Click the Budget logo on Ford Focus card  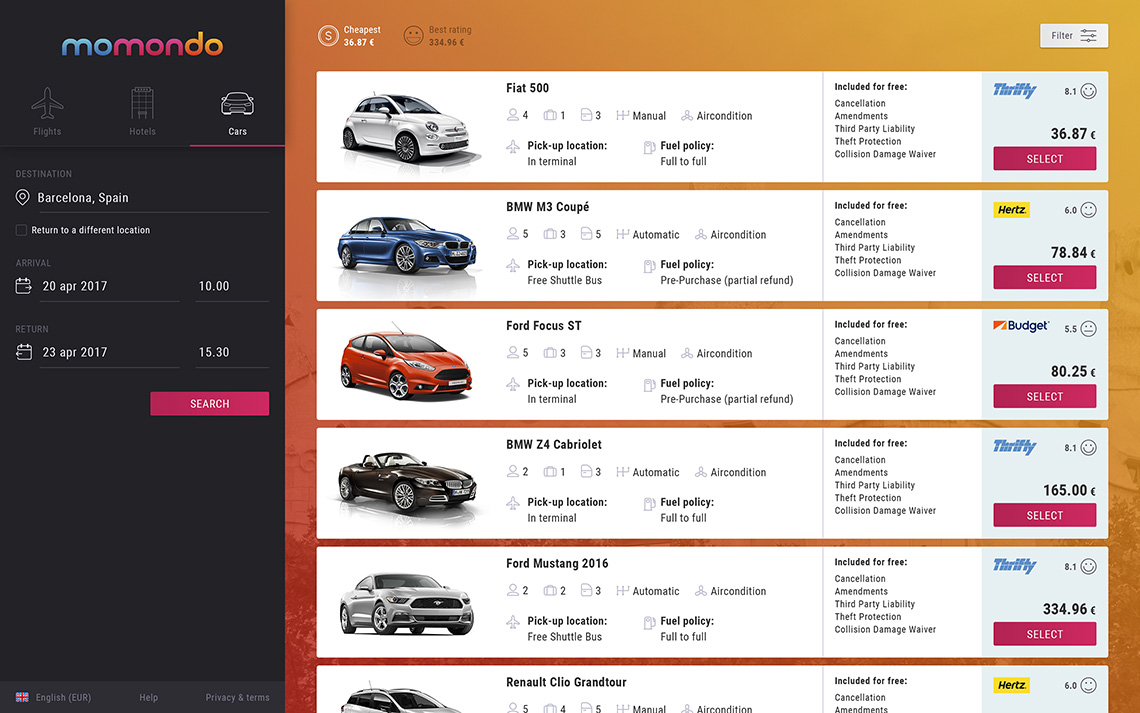[x=1021, y=326]
